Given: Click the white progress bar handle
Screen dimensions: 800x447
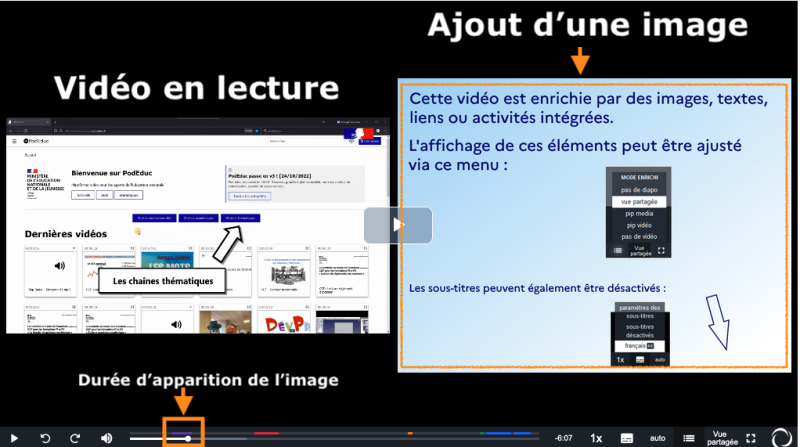Looking at the screenshot, I should tap(188, 438).
